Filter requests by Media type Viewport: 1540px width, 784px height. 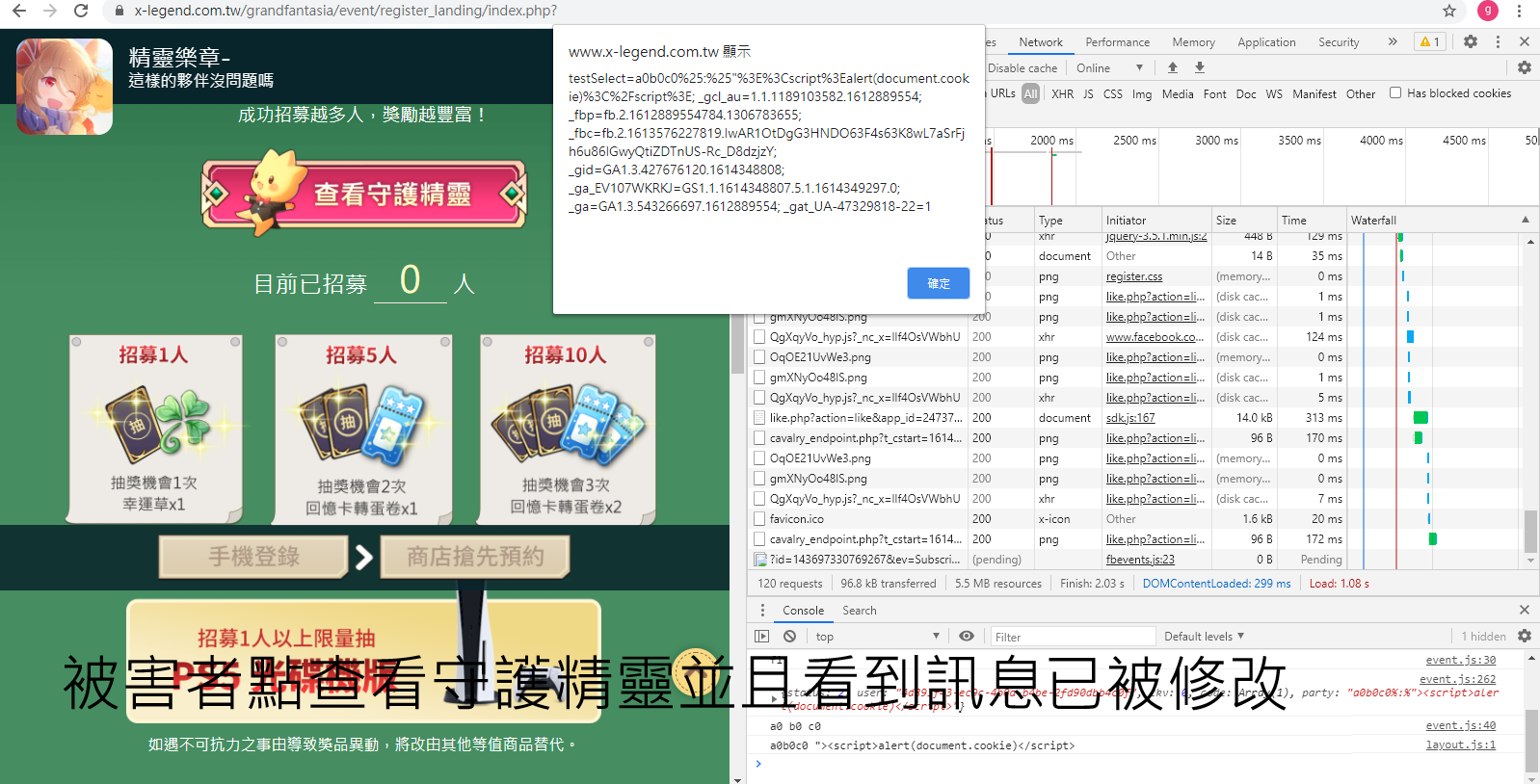[x=1178, y=93]
